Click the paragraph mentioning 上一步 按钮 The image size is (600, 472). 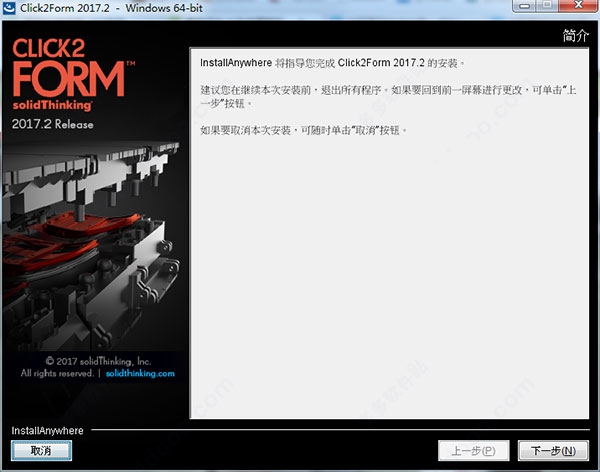pyautogui.click(x=388, y=96)
